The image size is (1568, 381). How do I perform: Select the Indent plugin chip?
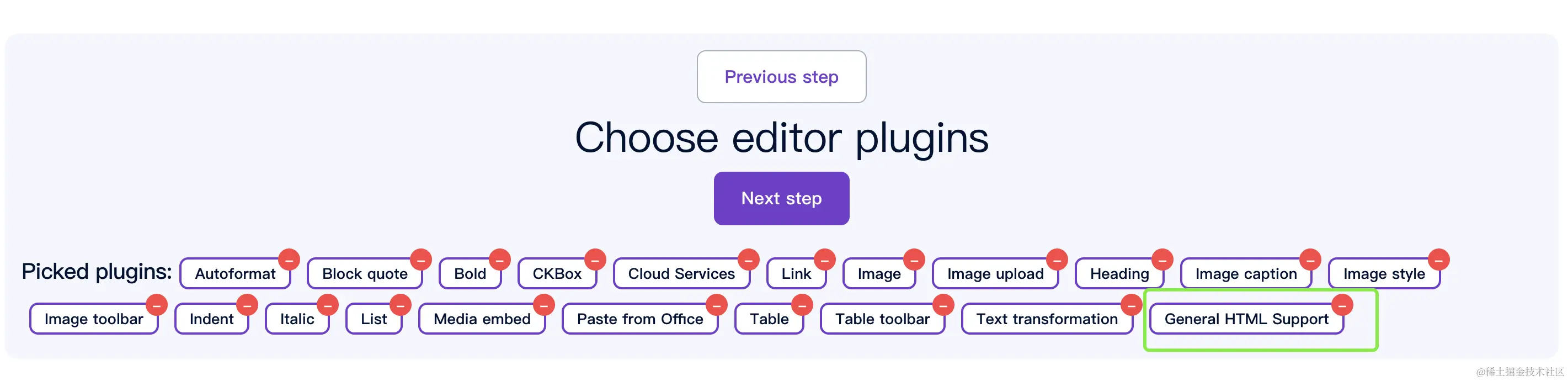click(211, 319)
